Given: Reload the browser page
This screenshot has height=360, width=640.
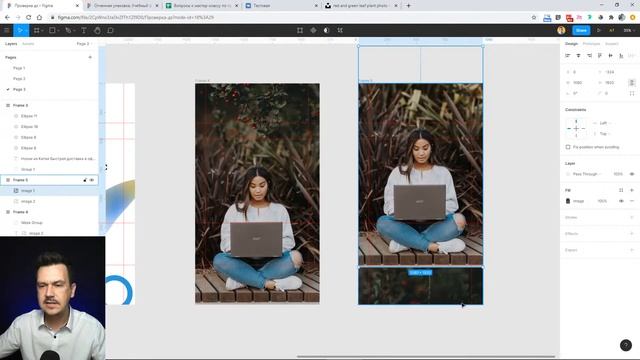Looking at the screenshot, I should [x=28, y=18].
